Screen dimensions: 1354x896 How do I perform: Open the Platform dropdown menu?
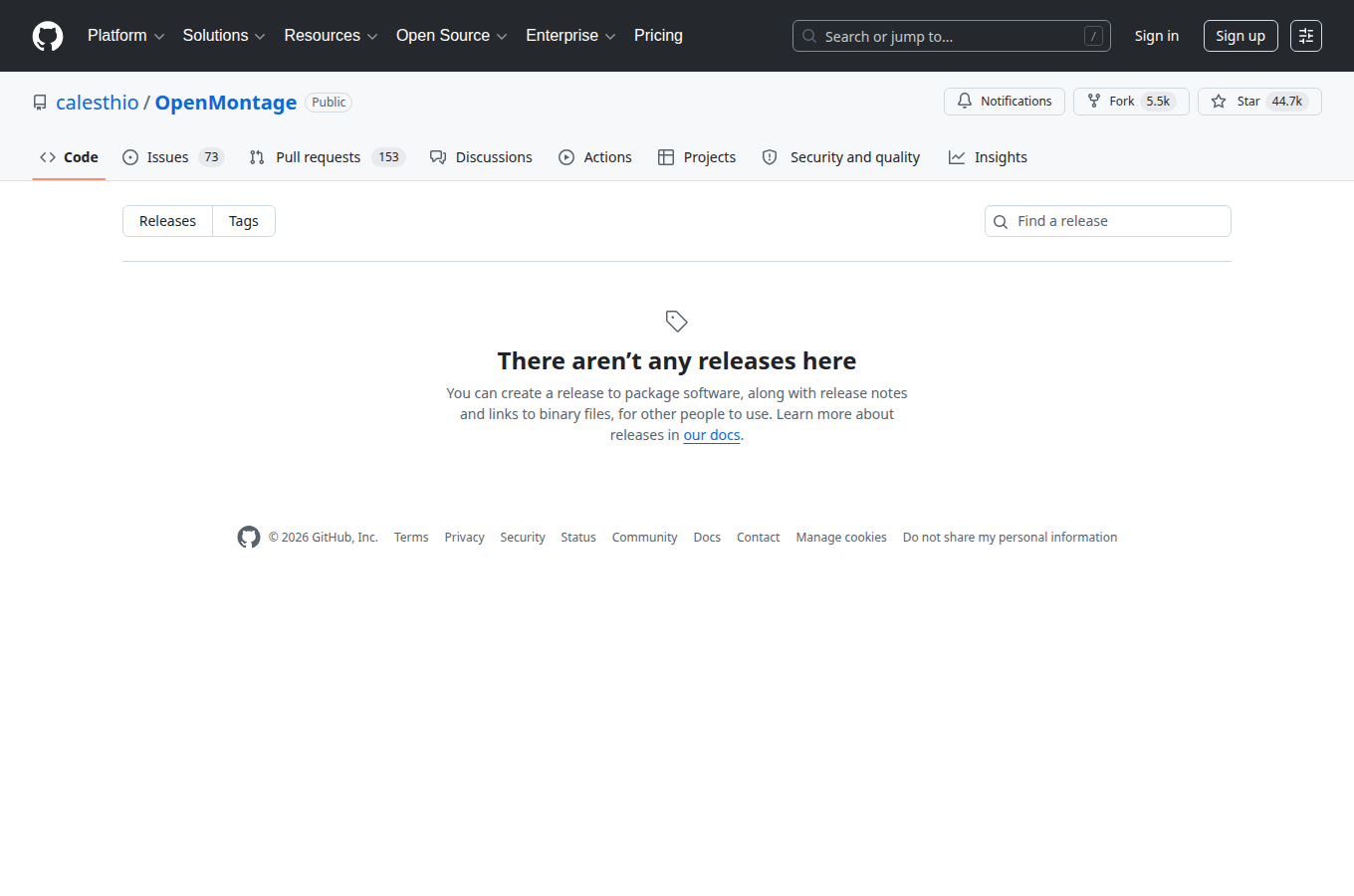click(x=125, y=36)
